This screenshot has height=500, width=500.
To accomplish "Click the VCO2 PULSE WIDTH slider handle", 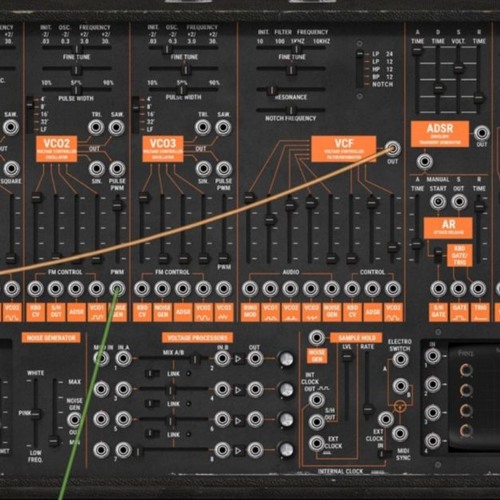I will pos(77,89).
